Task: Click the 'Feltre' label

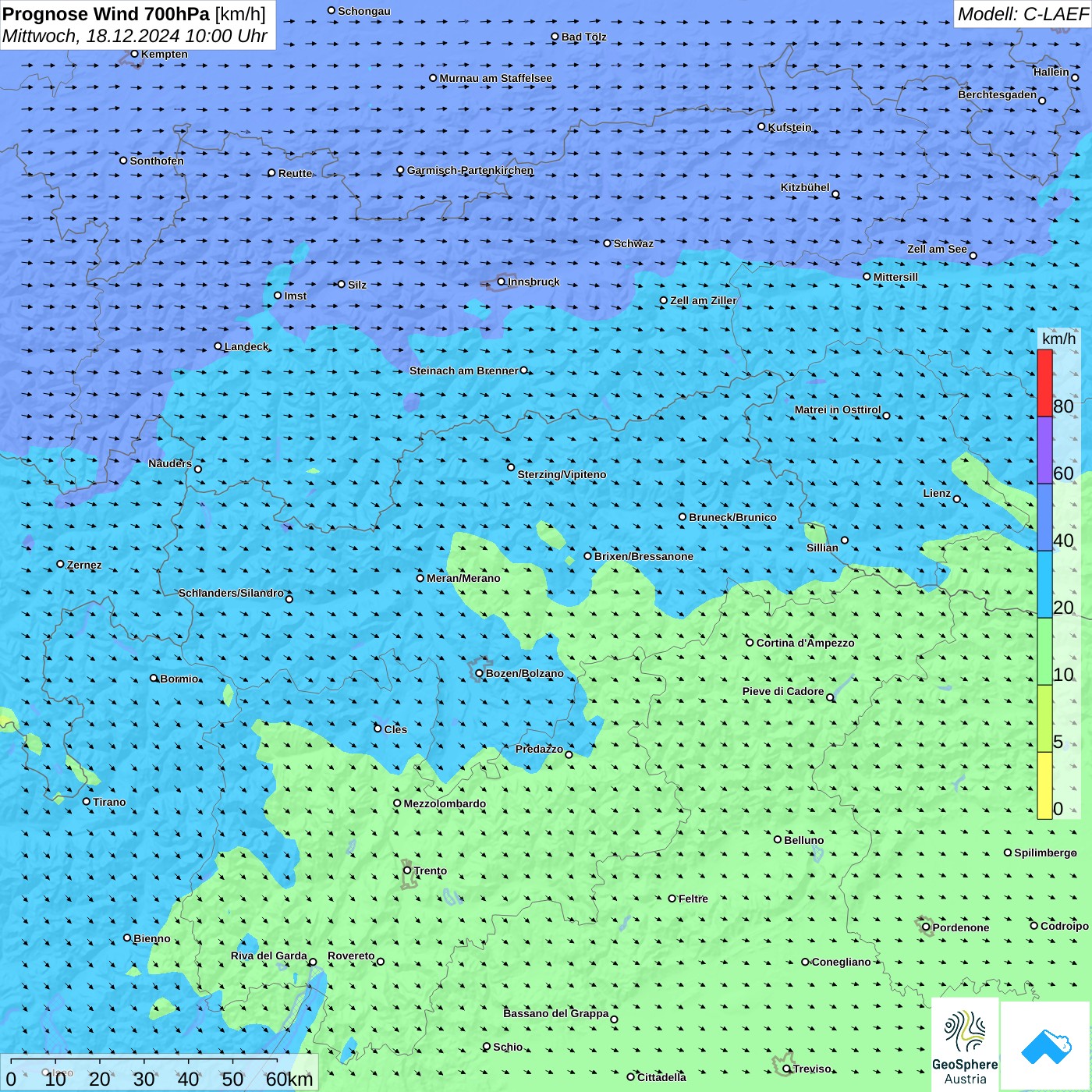Action: (x=693, y=899)
